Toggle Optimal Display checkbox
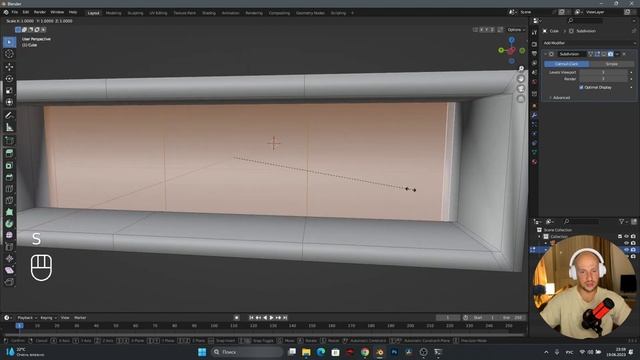The height and width of the screenshot is (360, 640). click(x=581, y=87)
